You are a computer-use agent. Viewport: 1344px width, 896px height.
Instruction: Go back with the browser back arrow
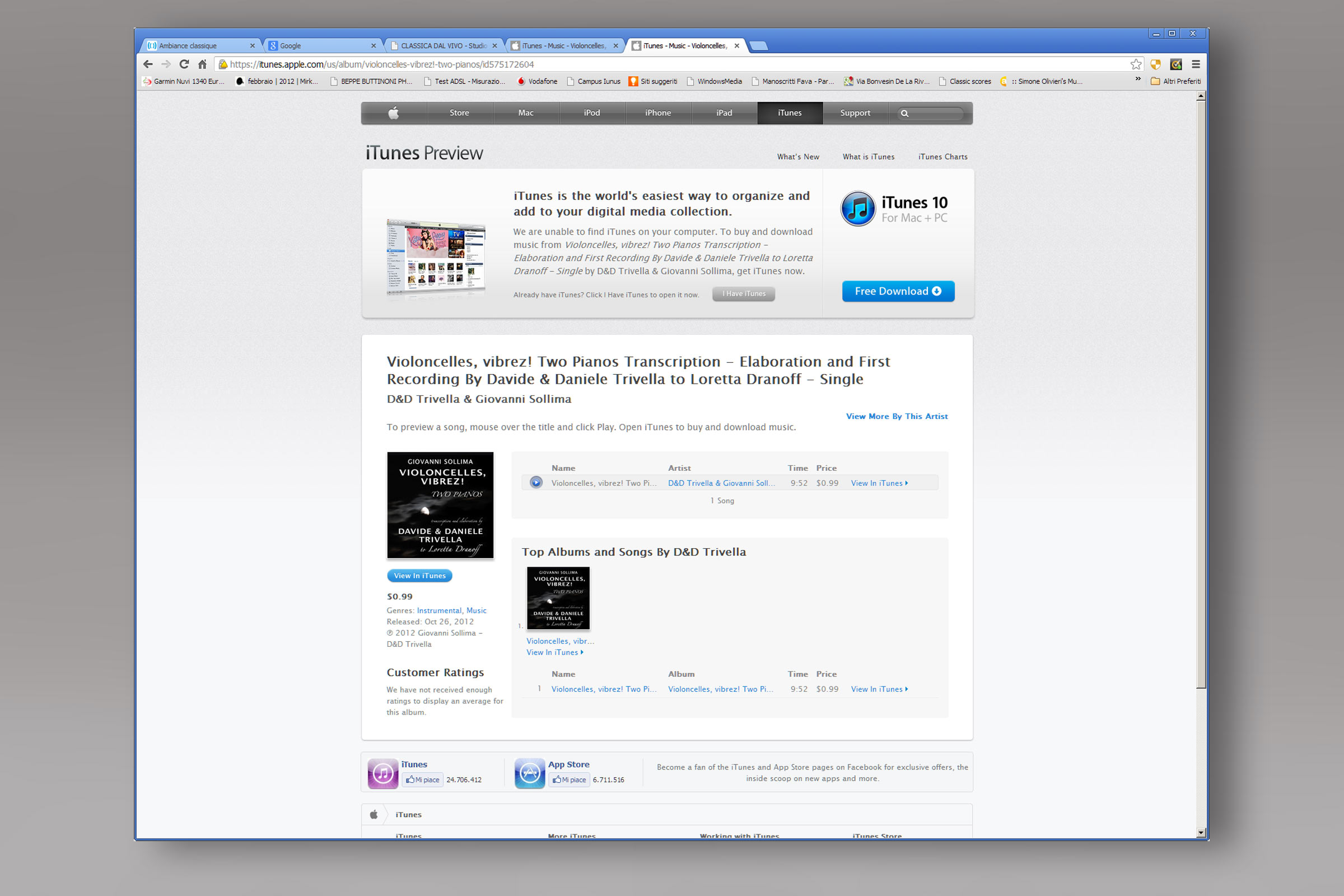[x=148, y=64]
